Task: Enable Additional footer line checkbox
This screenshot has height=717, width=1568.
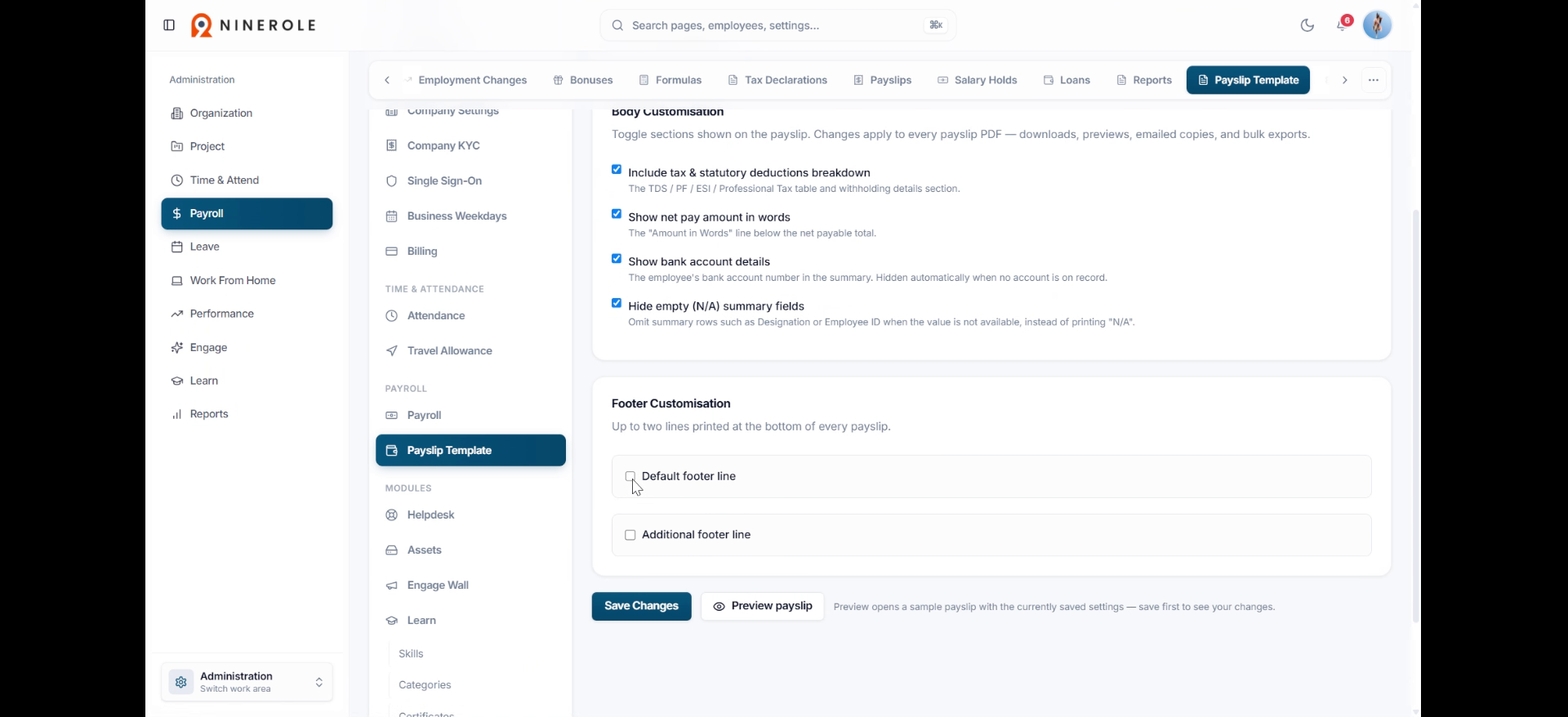Action: [630, 535]
